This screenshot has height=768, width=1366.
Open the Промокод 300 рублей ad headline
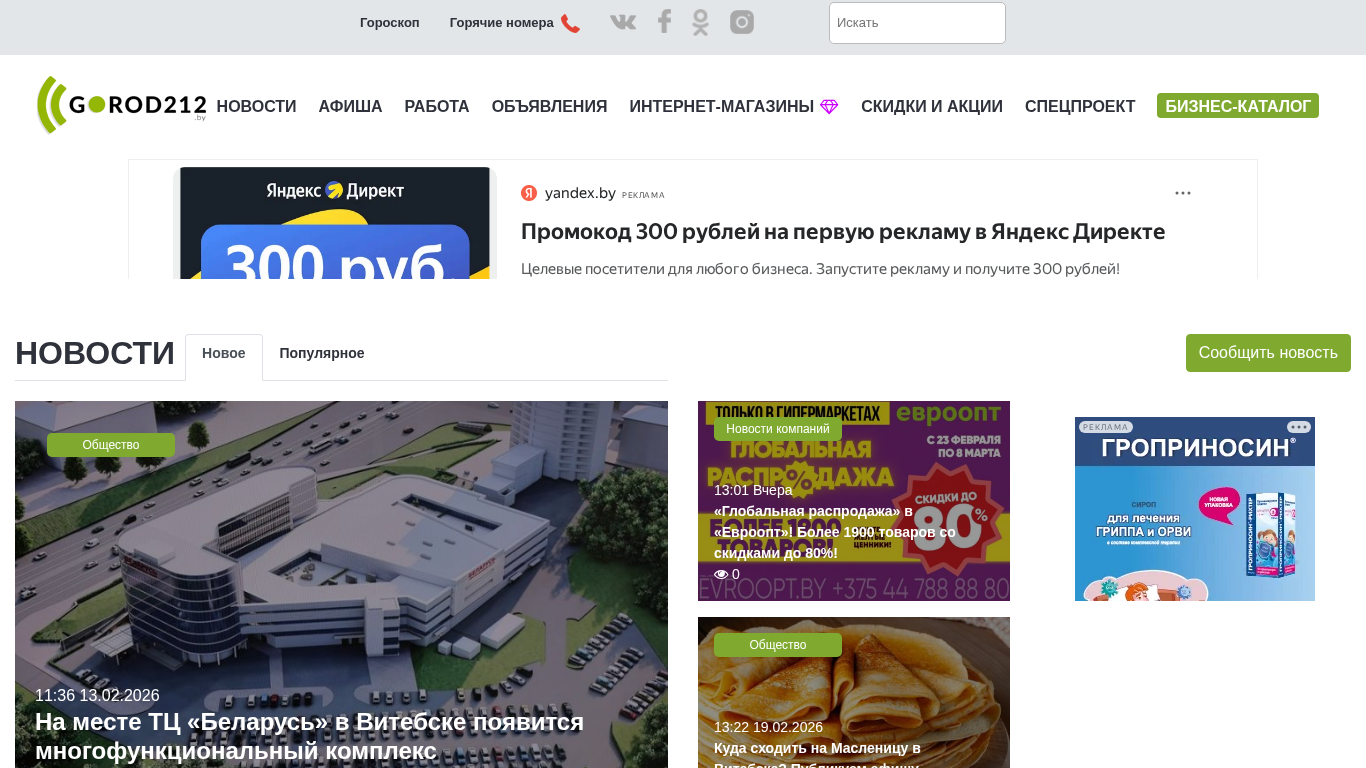[843, 232]
